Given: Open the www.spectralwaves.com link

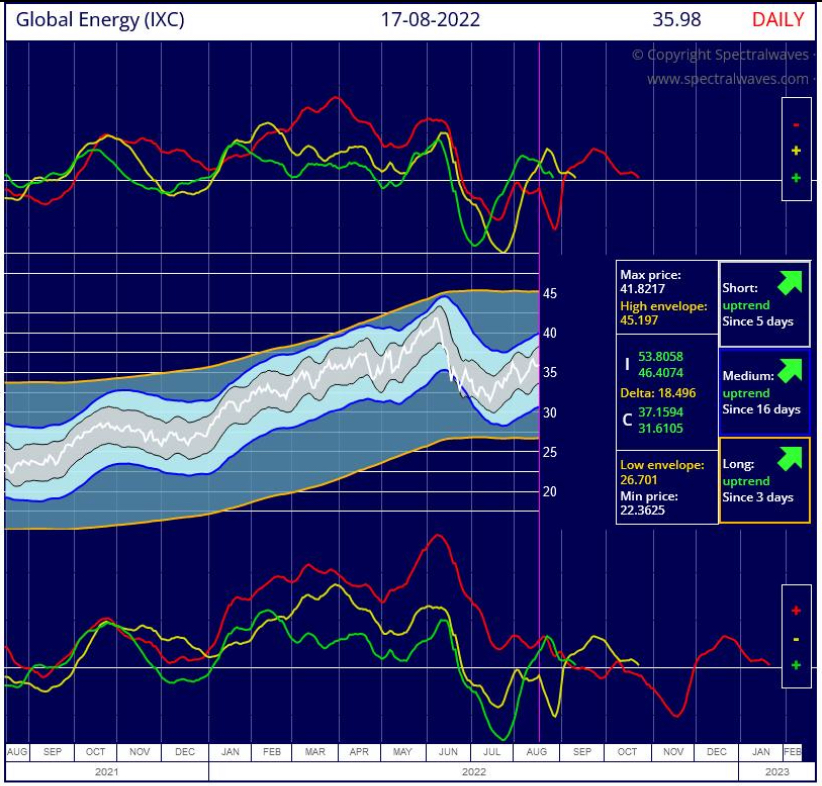Looking at the screenshot, I should (727, 78).
